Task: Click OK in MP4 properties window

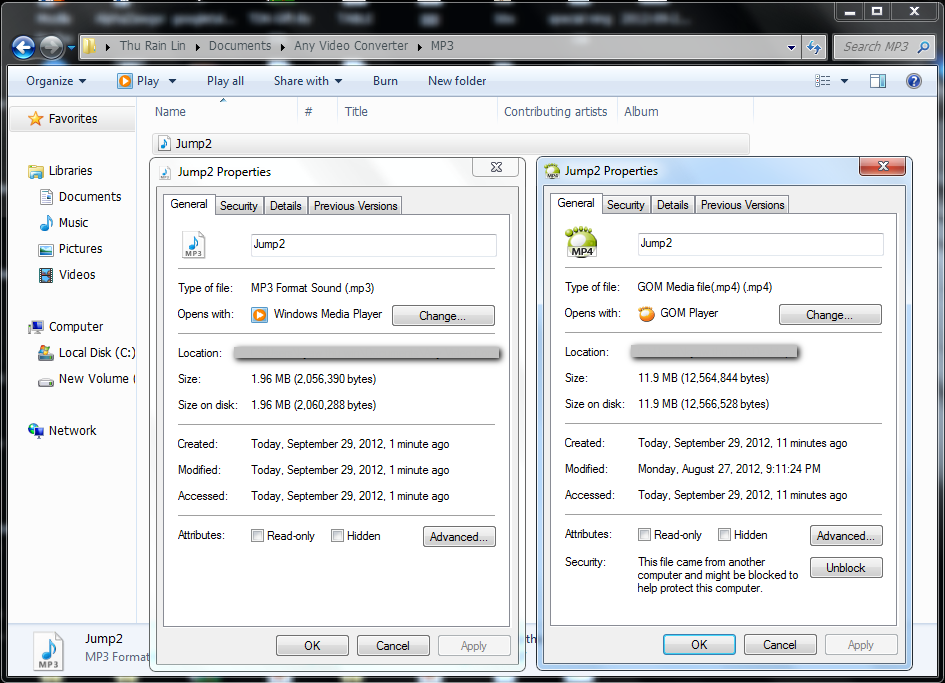Action: click(x=699, y=644)
